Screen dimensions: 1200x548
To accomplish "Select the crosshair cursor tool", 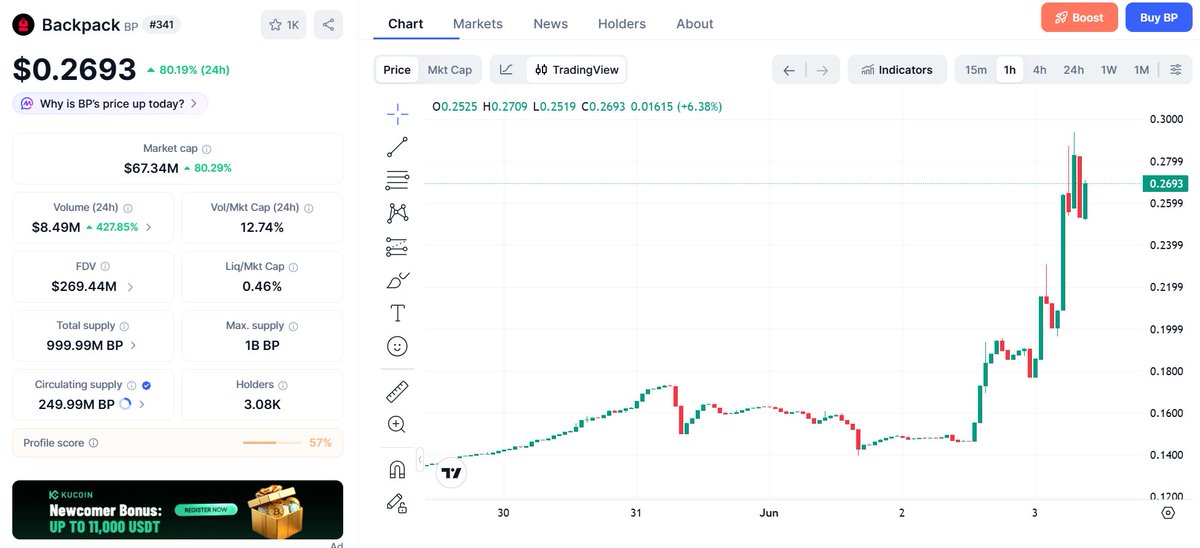I will pyautogui.click(x=397, y=114).
